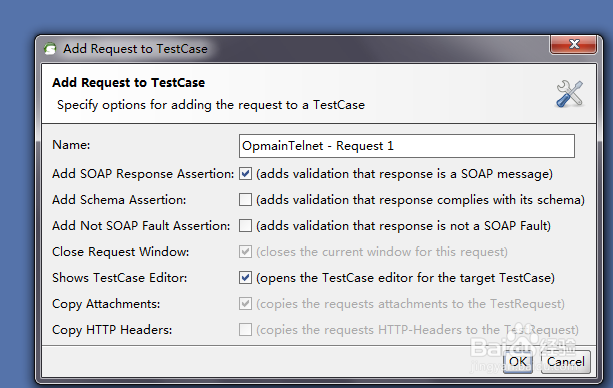613x388 pixels.
Task: Click the "opens the TestCase editor" description
Action: [336, 278]
